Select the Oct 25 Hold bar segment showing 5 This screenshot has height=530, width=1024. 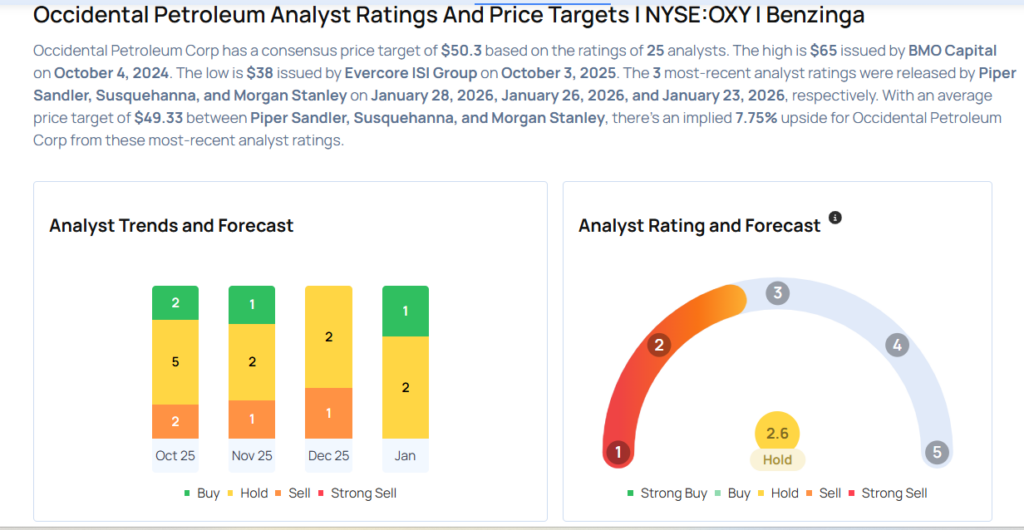click(x=175, y=362)
